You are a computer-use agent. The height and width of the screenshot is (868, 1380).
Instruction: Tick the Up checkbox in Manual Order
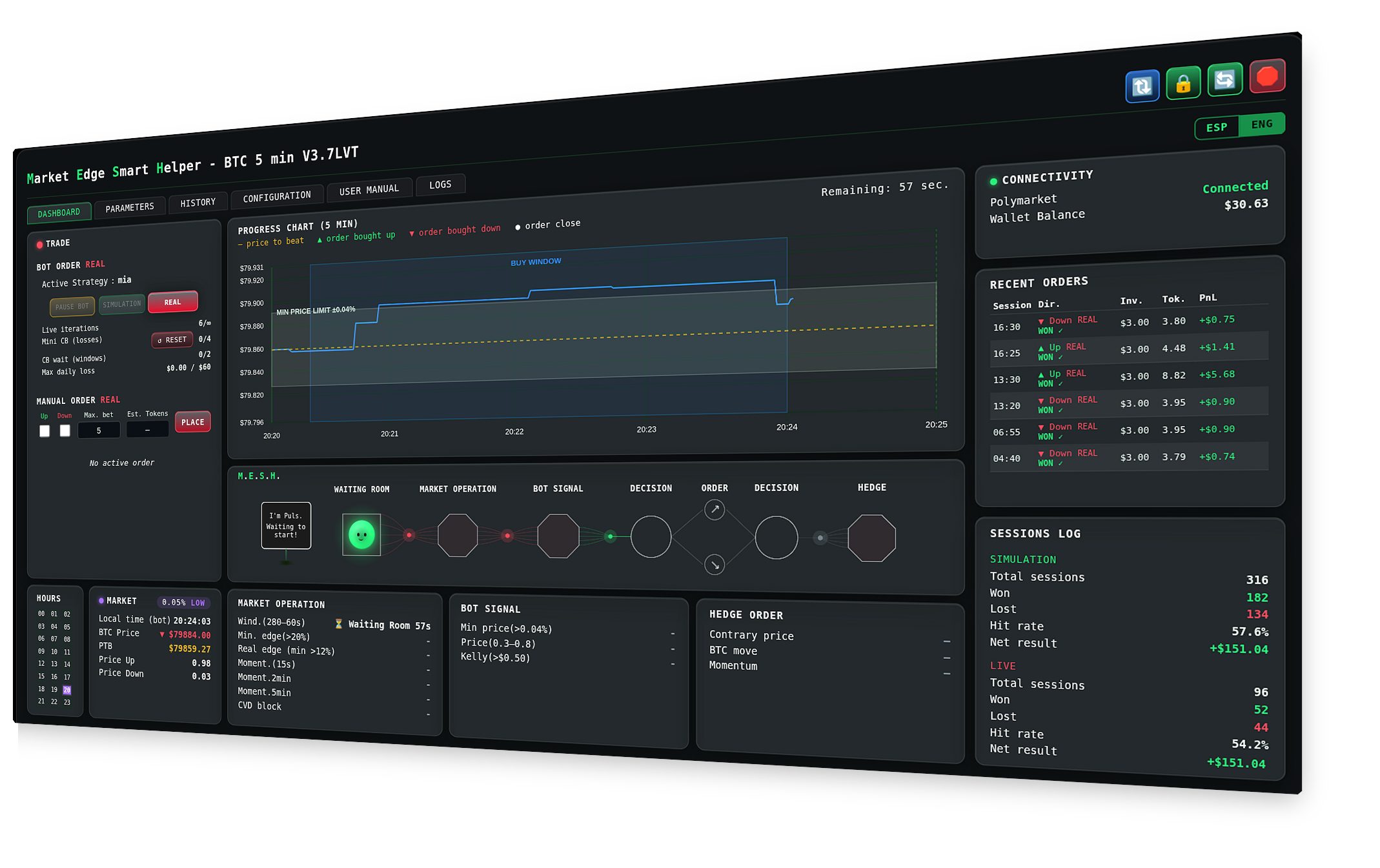point(45,430)
